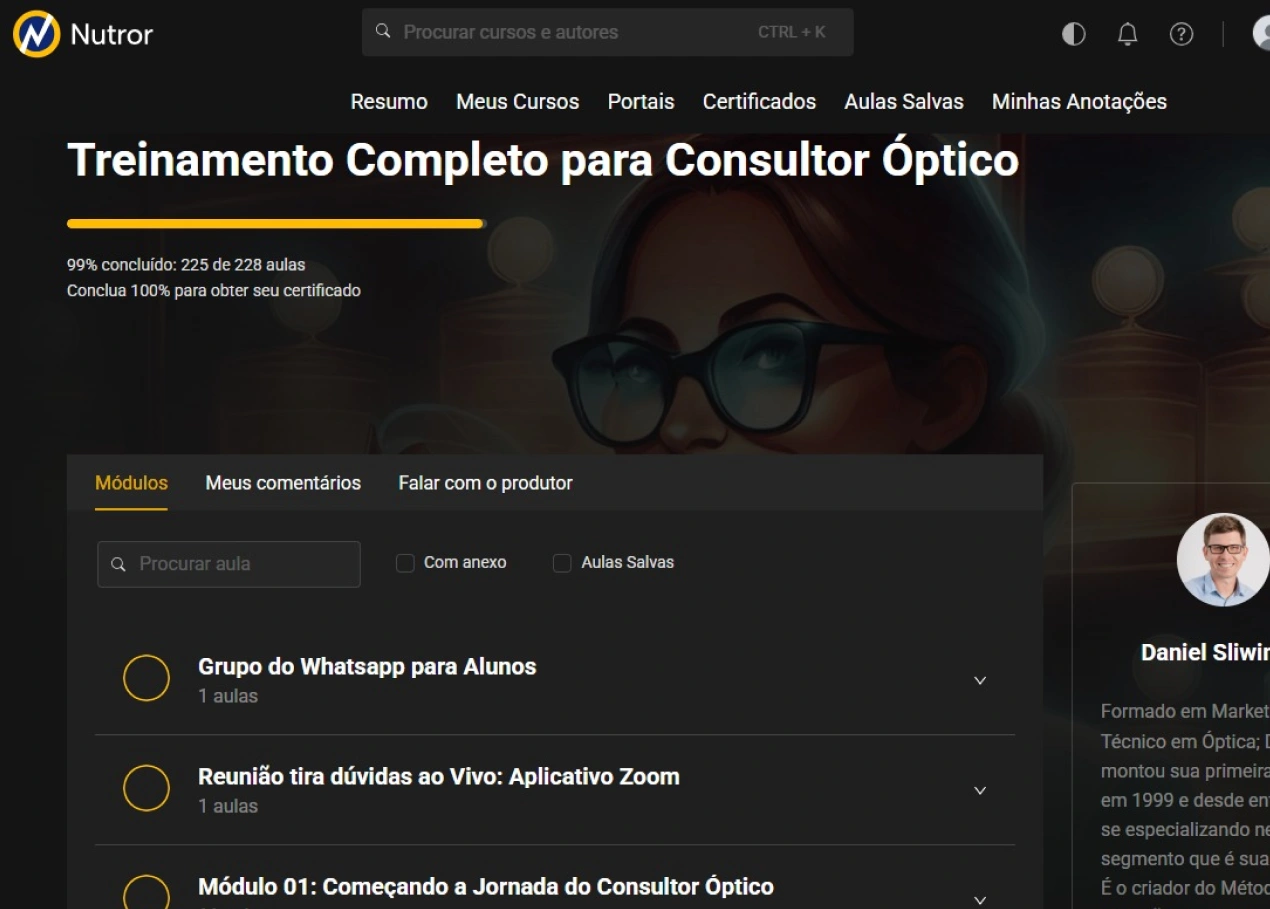Switch to the Meus comentários tab
1270x909 pixels.
[x=283, y=483]
